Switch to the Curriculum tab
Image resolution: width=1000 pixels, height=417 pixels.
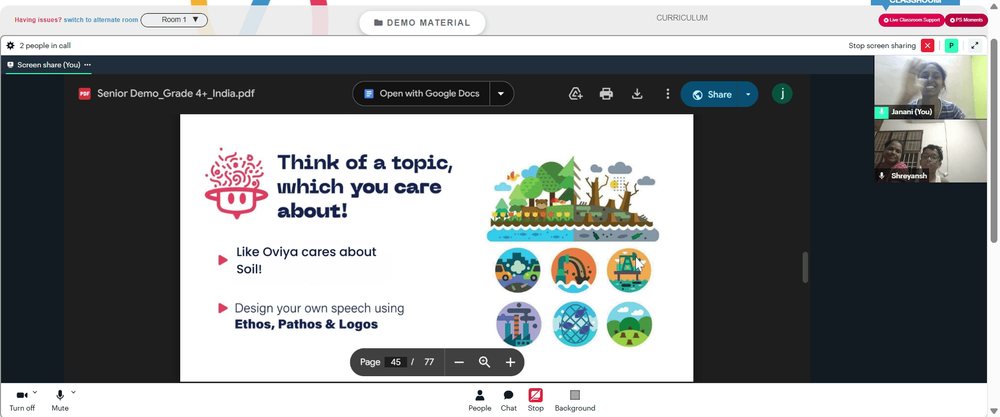682,18
